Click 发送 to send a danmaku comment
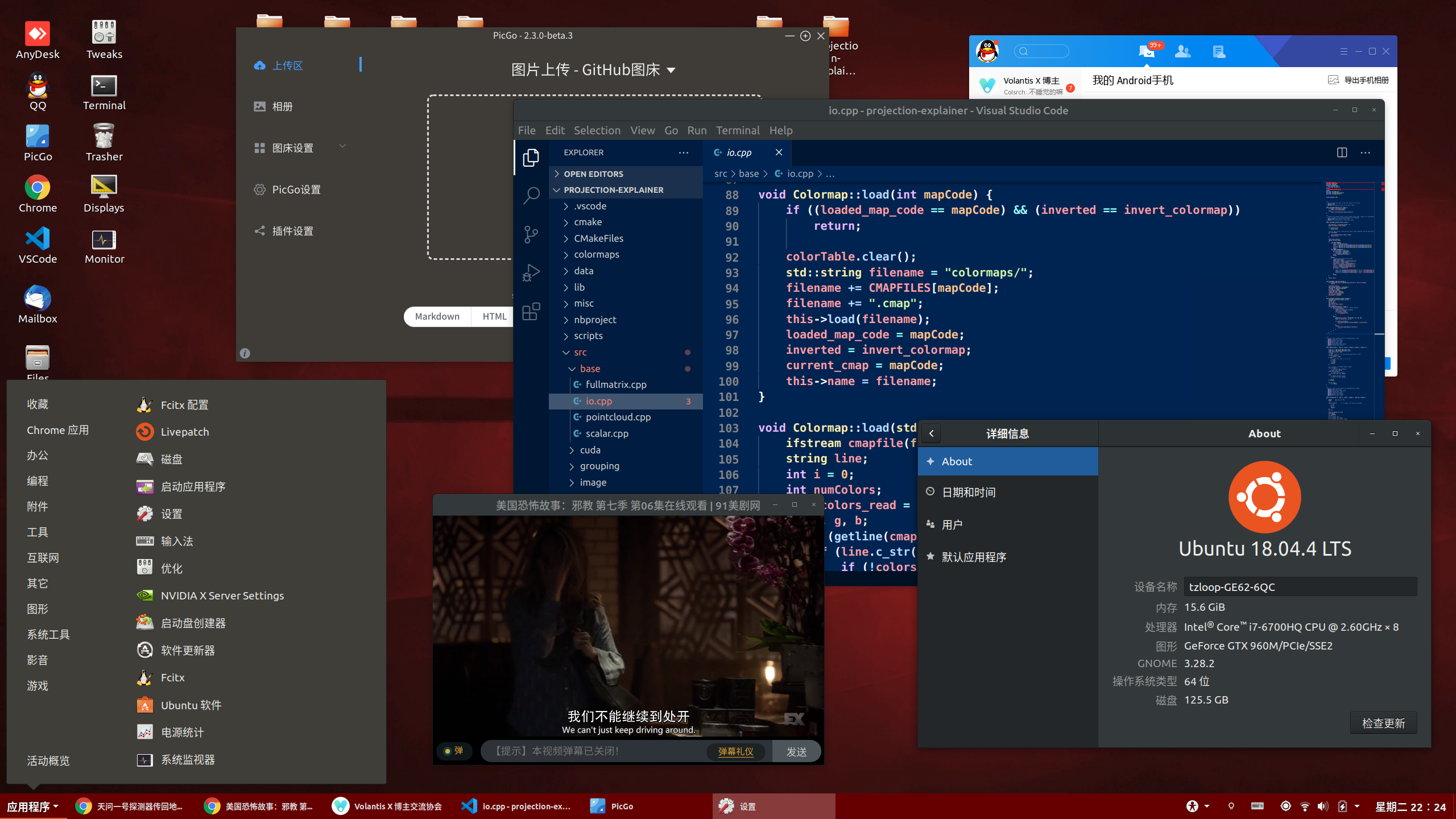The height and width of the screenshot is (819, 1456). (796, 751)
